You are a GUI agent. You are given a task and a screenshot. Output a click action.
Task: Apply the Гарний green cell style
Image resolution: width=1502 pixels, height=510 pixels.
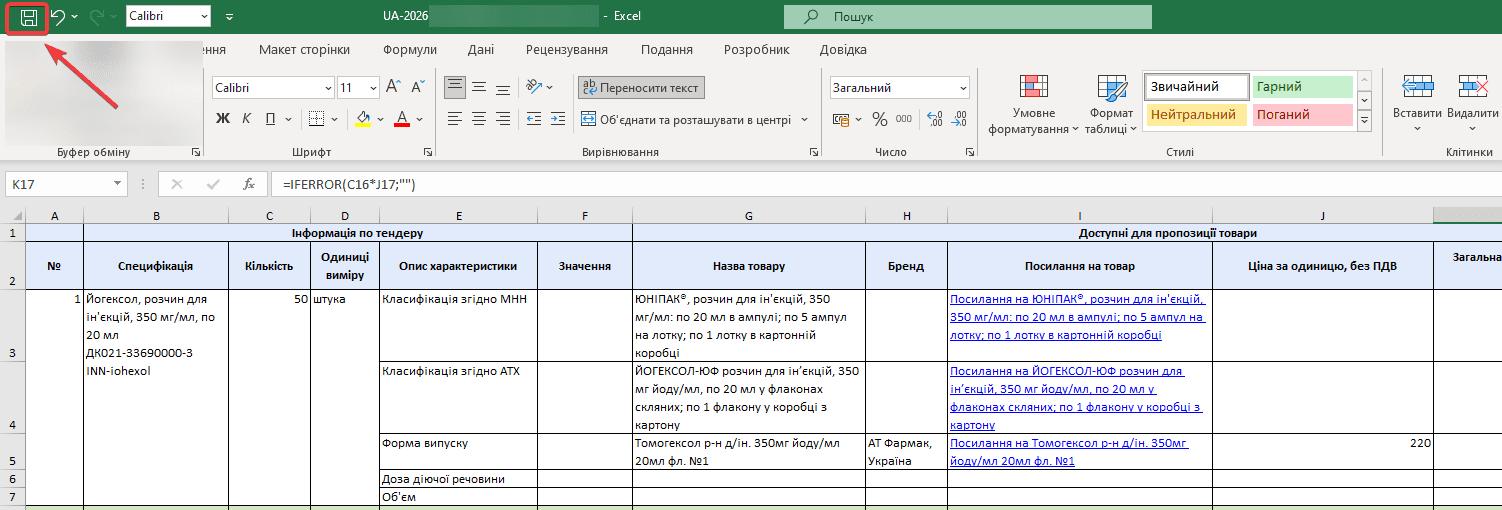point(1301,87)
